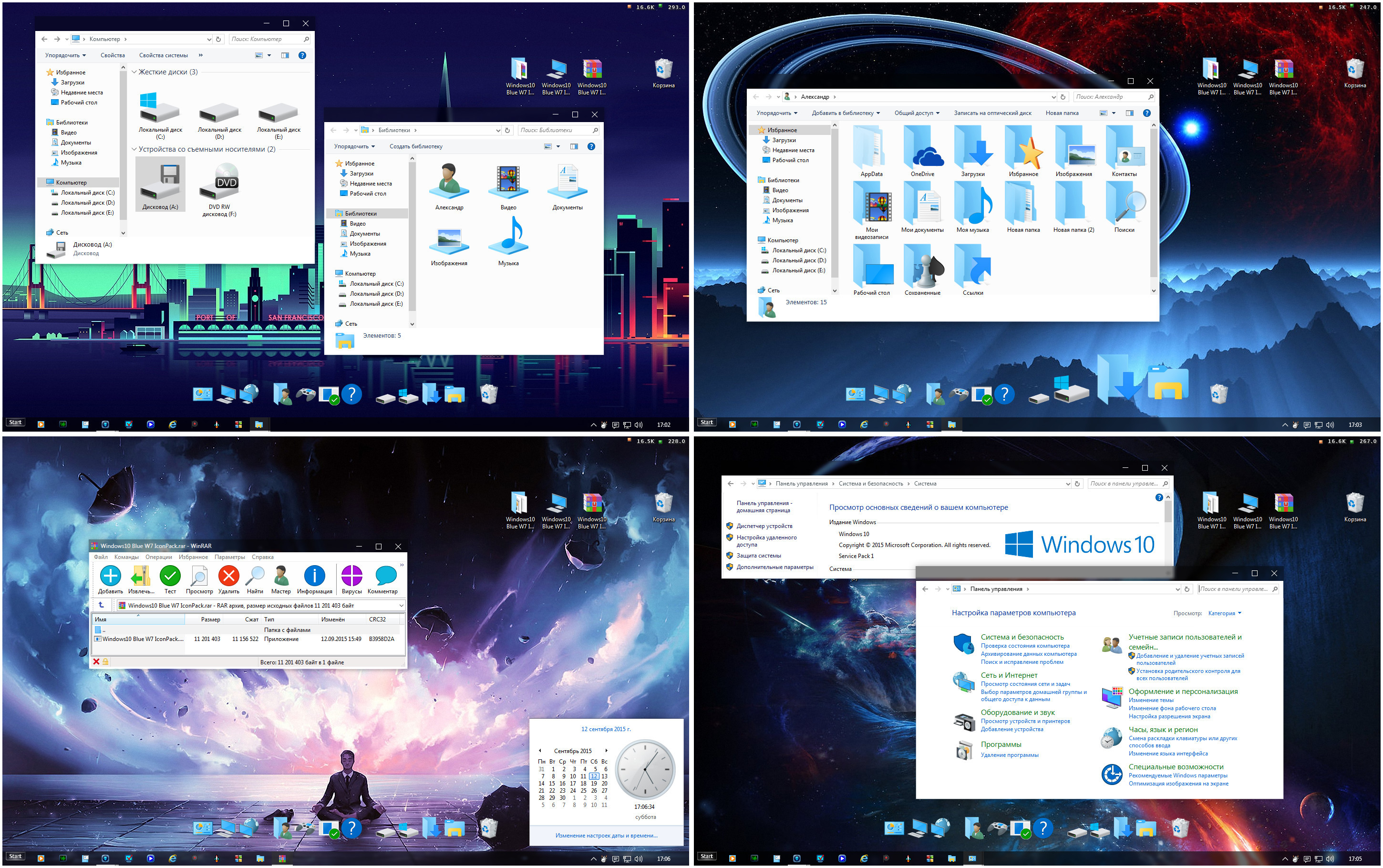This screenshot has height=868, width=1383.
Task: Click WinRAR's Добавить (Add) toolbar icon
Action: [x=110, y=576]
